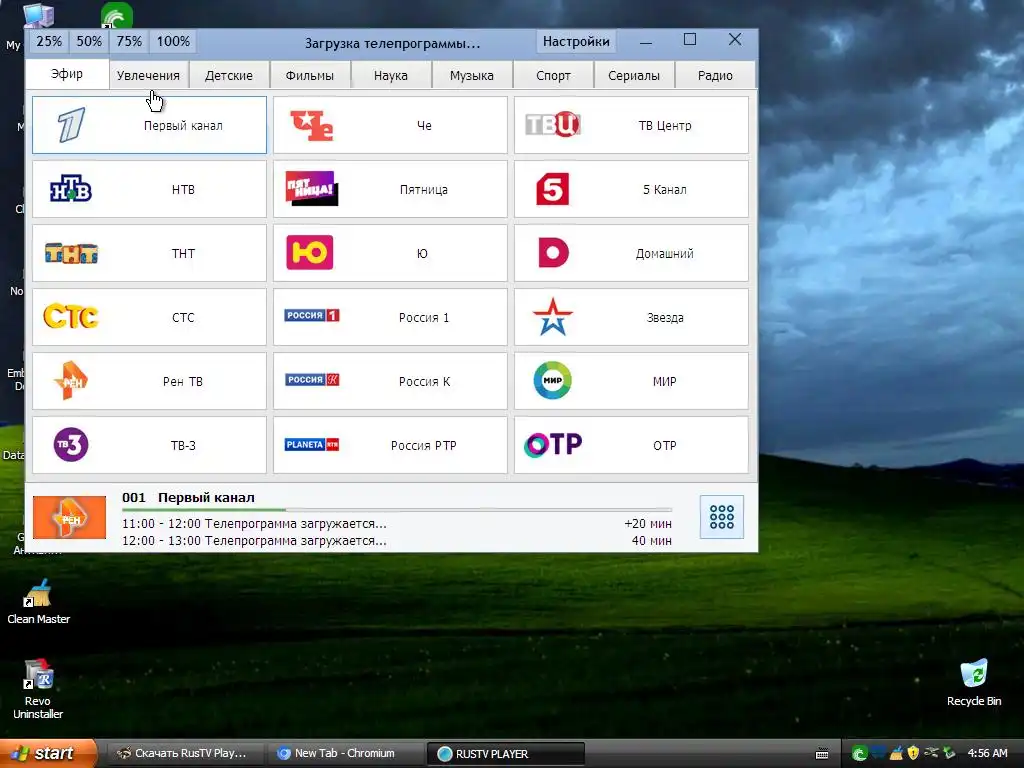Open the Фильмы tab
The height and width of the screenshot is (768, 1024).
point(310,75)
